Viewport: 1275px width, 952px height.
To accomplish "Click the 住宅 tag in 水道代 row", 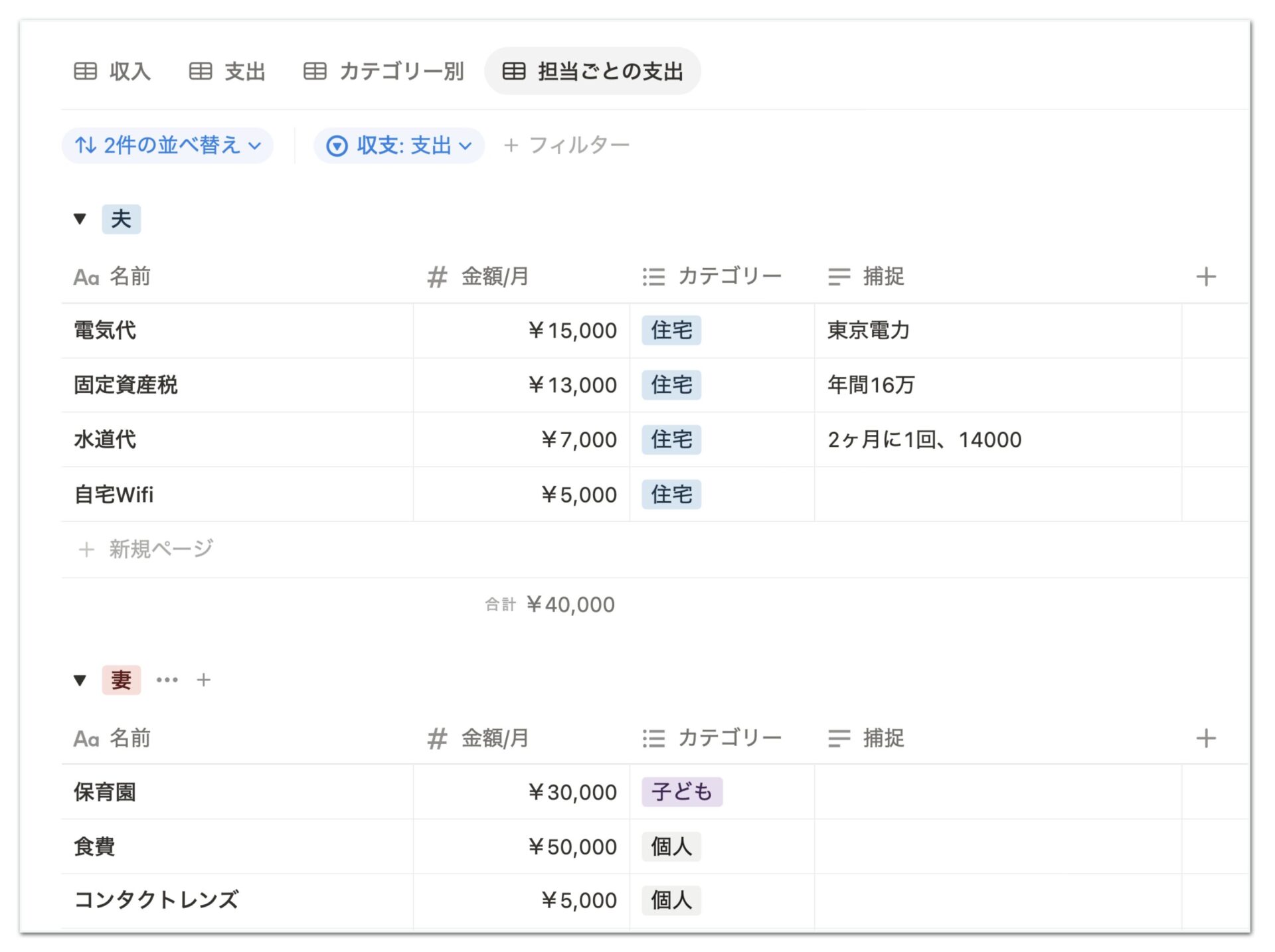I will [x=671, y=439].
